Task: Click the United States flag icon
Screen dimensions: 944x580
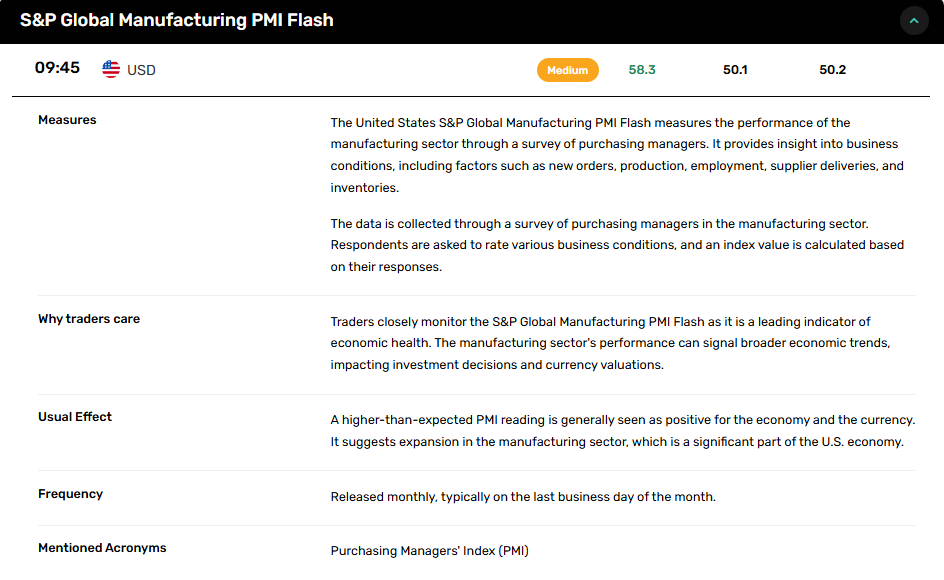Action: pyautogui.click(x=111, y=69)
